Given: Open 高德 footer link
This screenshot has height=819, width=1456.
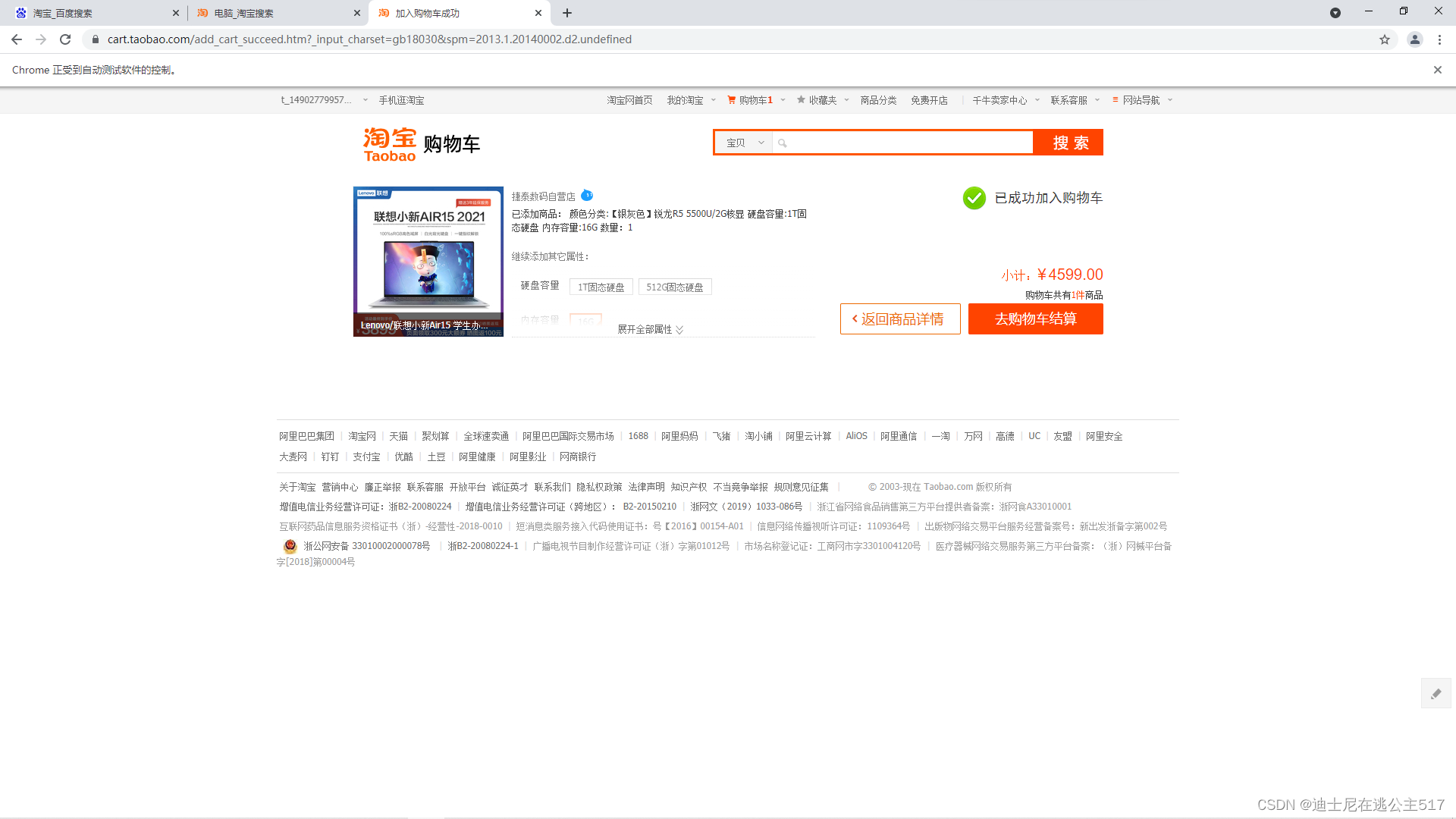Looking at the screenshot, I should tap(1005, 436).
